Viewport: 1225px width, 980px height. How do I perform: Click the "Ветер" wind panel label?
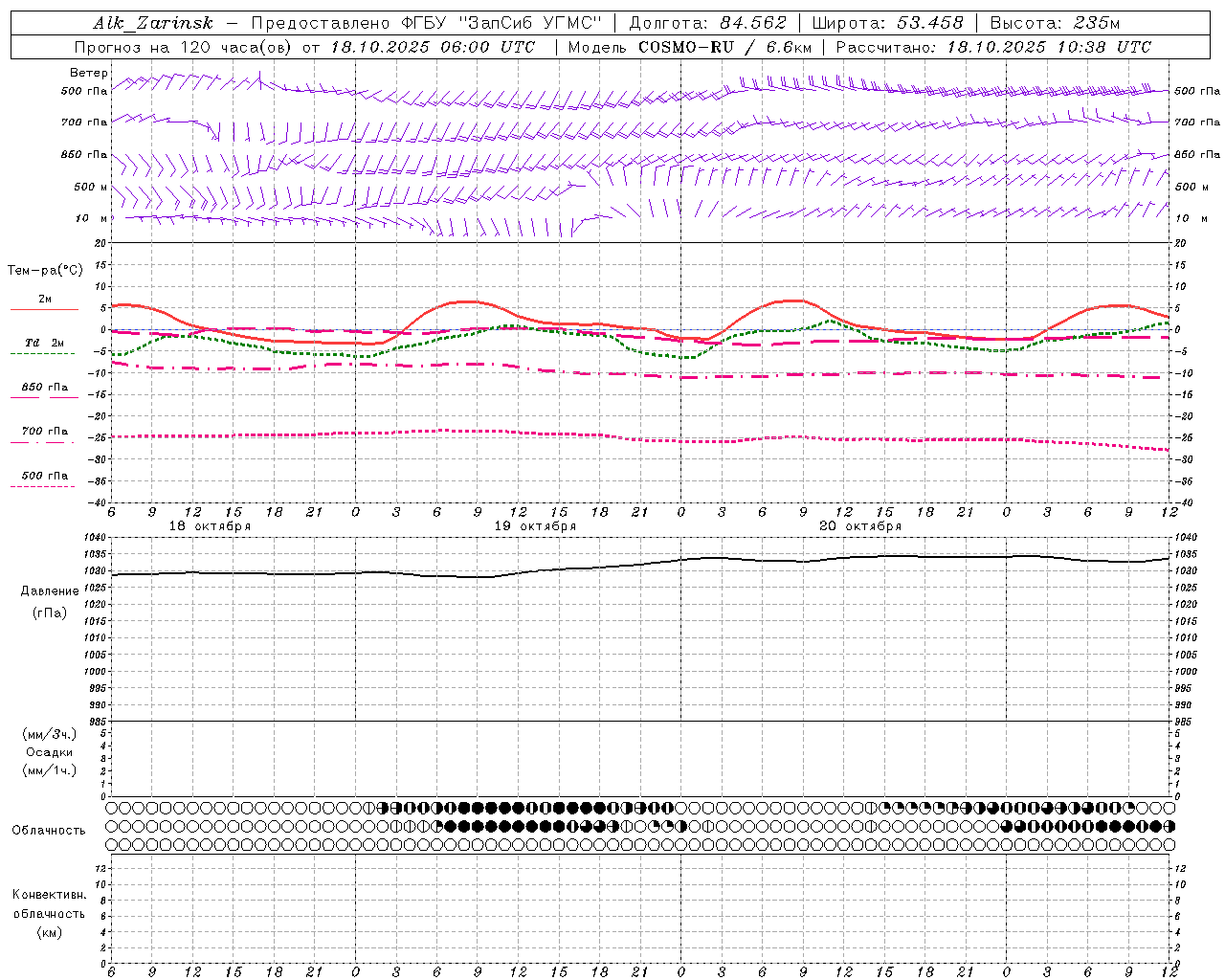[88, 73]
